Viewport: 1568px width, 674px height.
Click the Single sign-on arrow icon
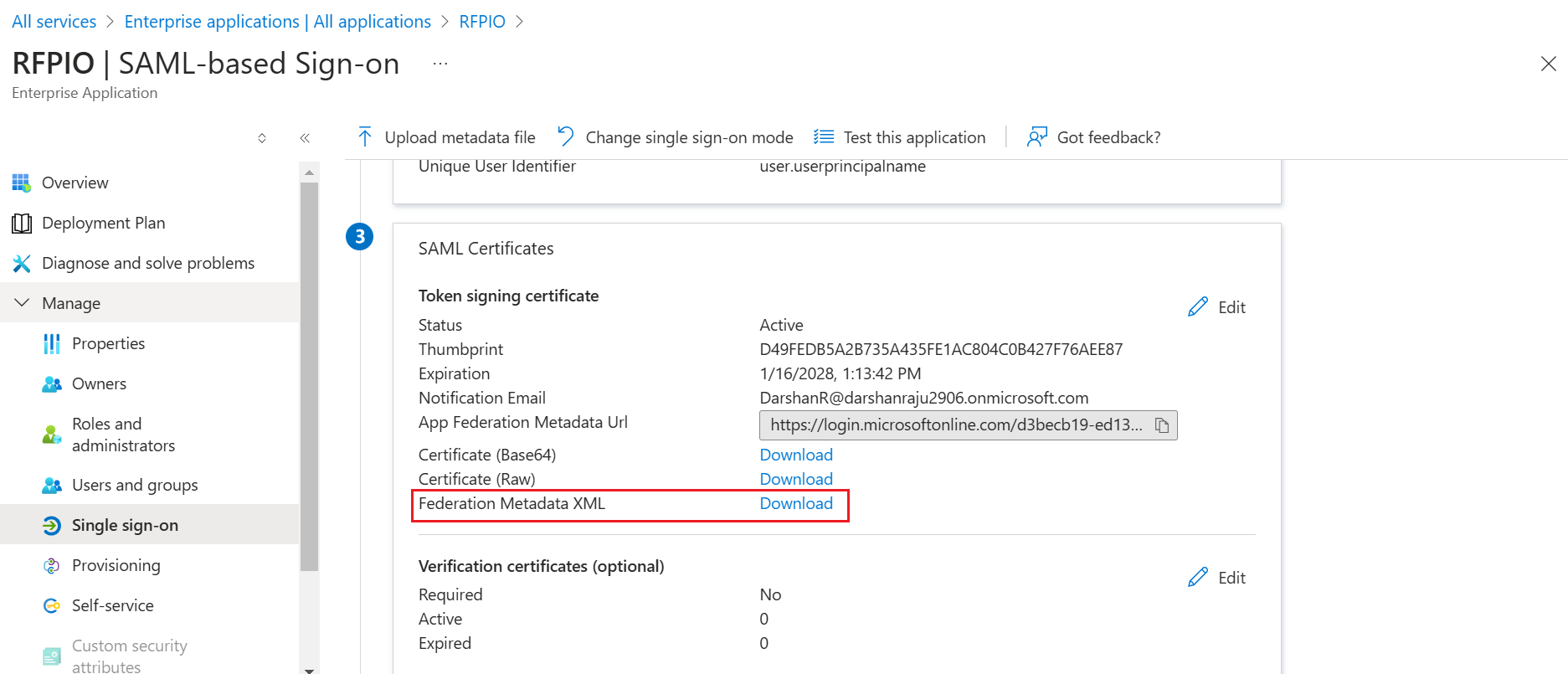(x=52, y=526)
